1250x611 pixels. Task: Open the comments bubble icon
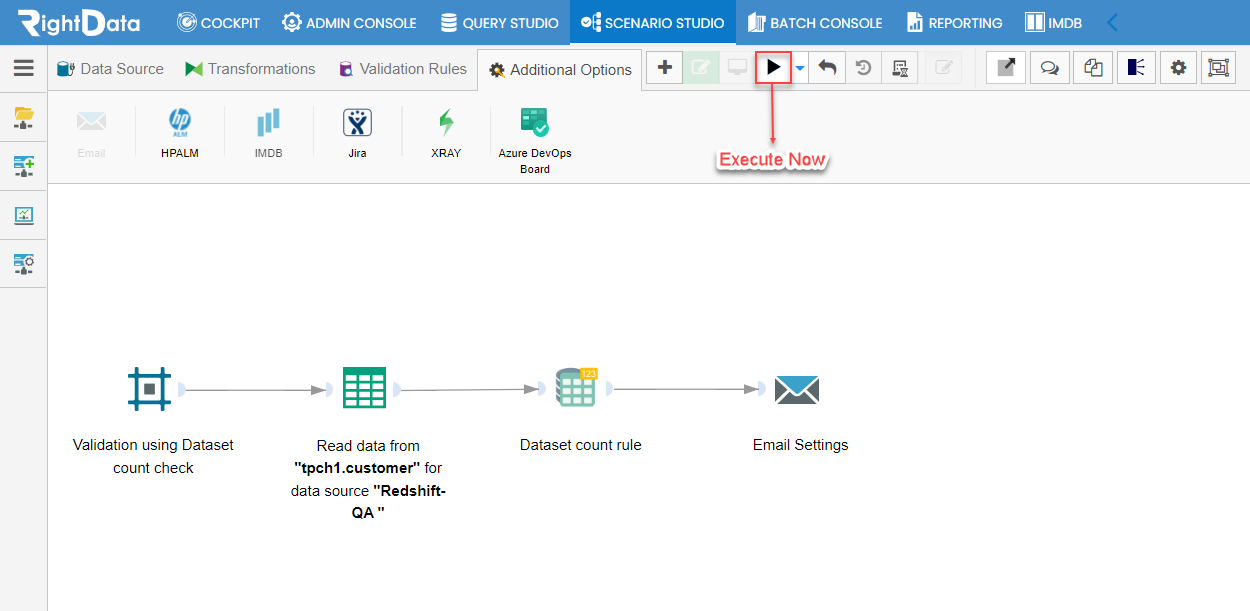(1049, 67)
